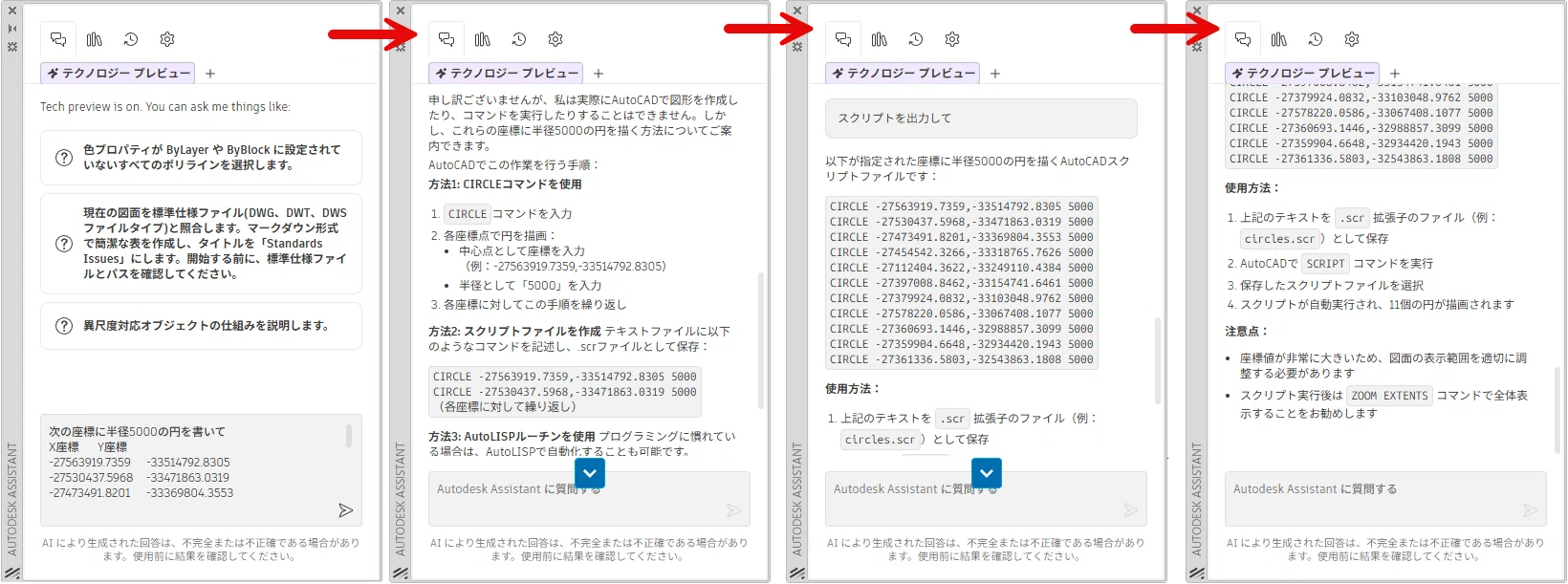Add new tab in the panel showing 注意点

[x=1395, y=74]
